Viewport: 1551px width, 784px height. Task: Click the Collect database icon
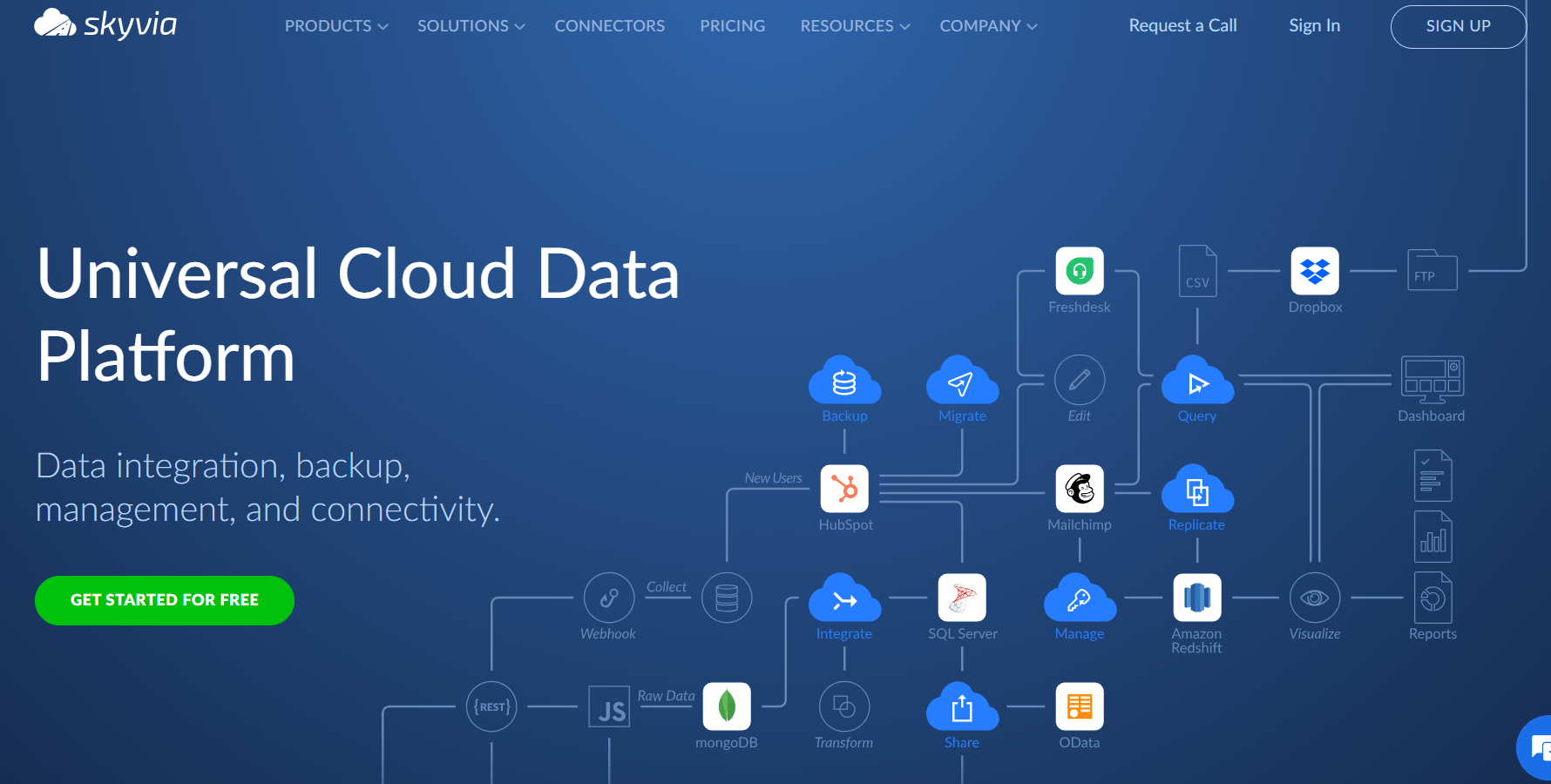(727, 598)
